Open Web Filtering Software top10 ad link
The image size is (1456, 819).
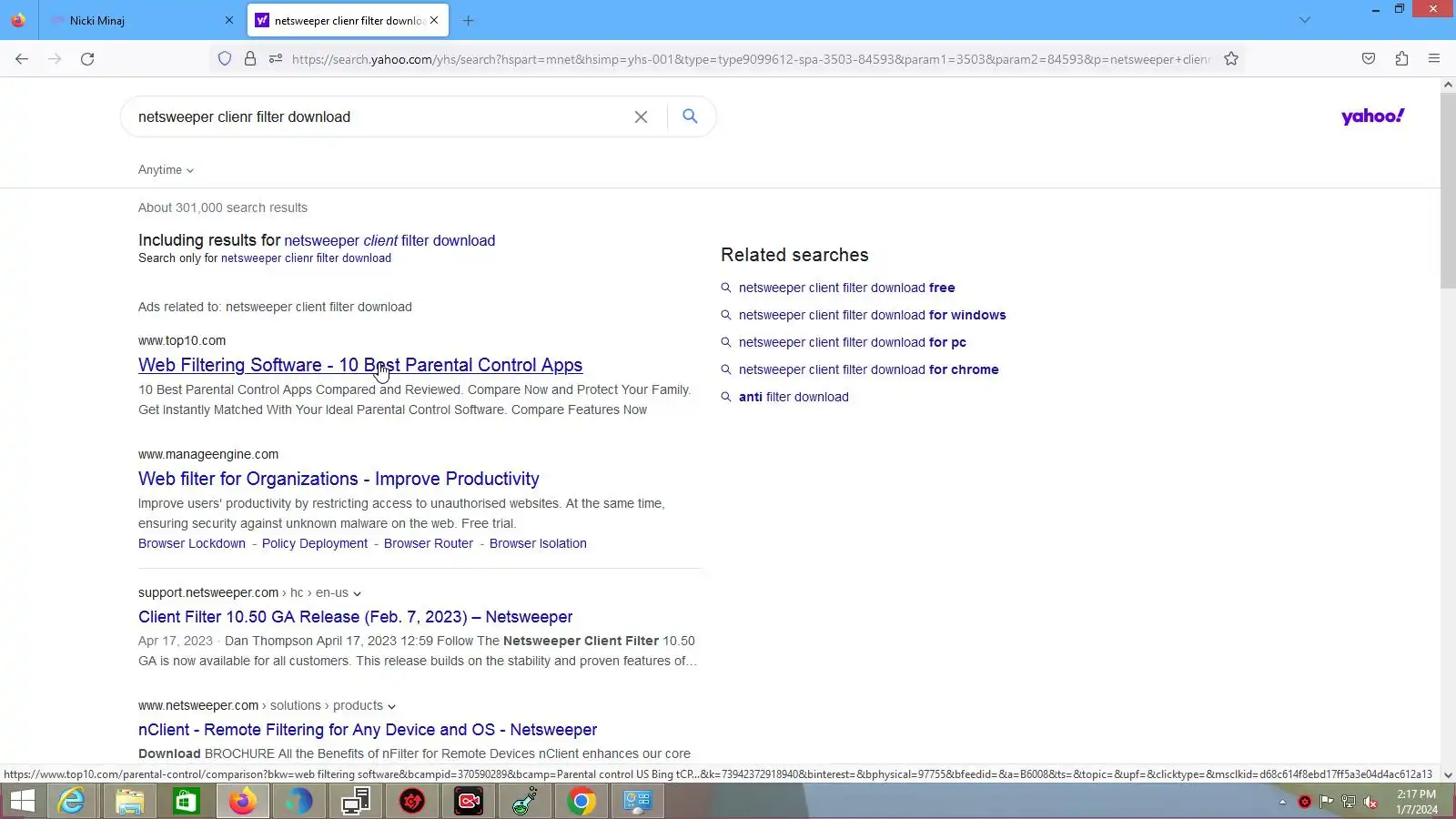pyautogui.click(x=360, y=365)
